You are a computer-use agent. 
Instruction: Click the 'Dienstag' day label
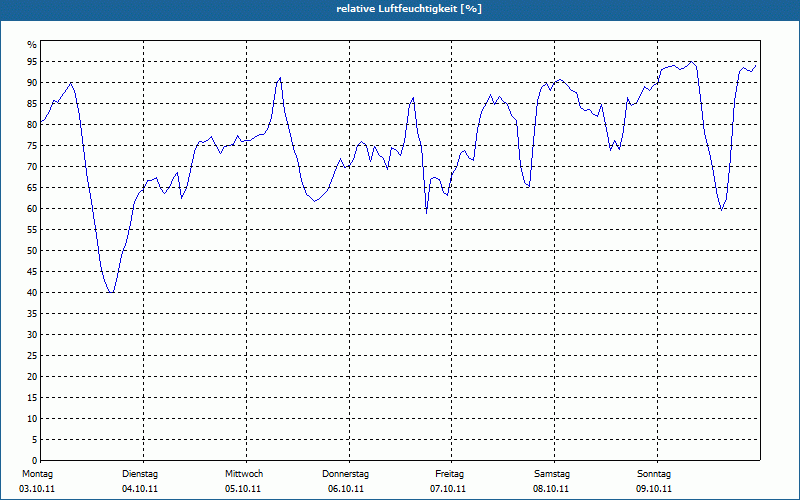pos(140,474)
